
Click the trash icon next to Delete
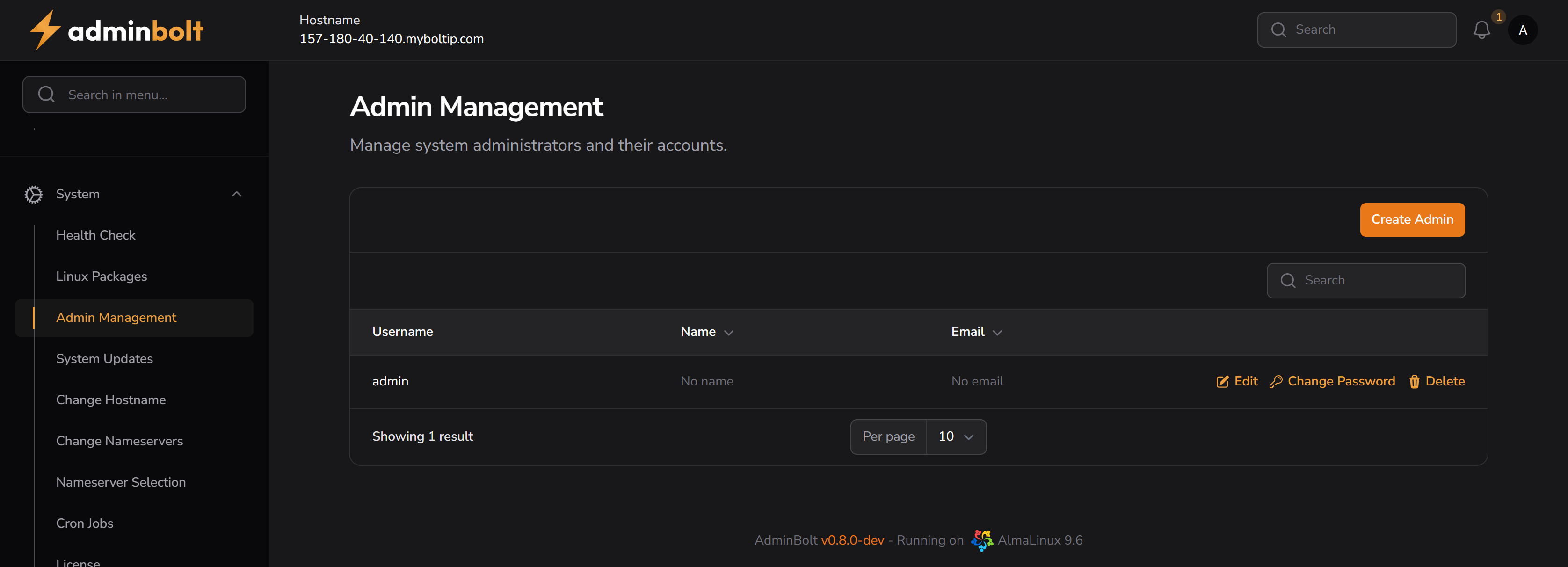point(1414,381)
